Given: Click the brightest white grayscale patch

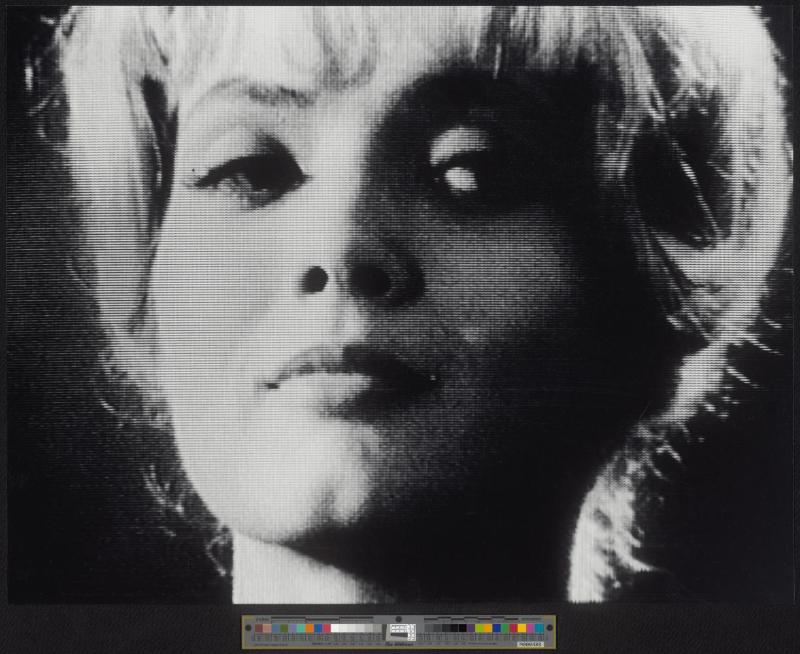Looking at the screenshot, I should (x=334, y=627).
